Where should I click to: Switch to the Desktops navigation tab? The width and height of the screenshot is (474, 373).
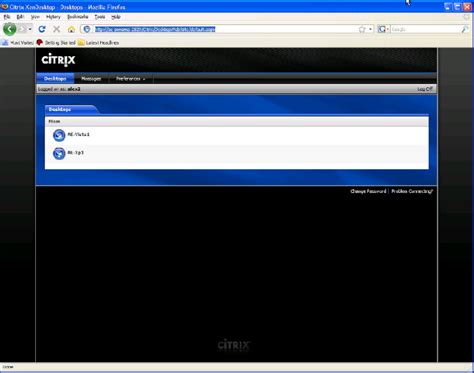pyautogui.click(x=55, y=79)
